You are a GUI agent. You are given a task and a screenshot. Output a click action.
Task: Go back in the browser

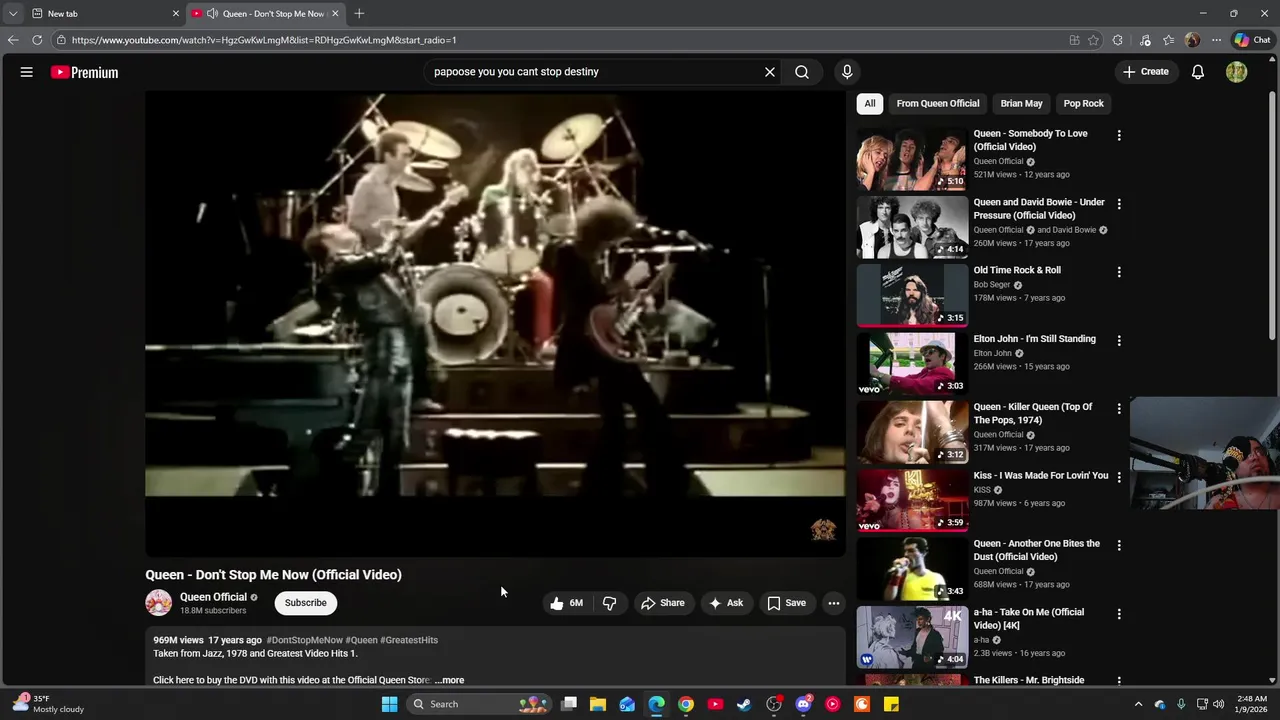tap(12, 40)
